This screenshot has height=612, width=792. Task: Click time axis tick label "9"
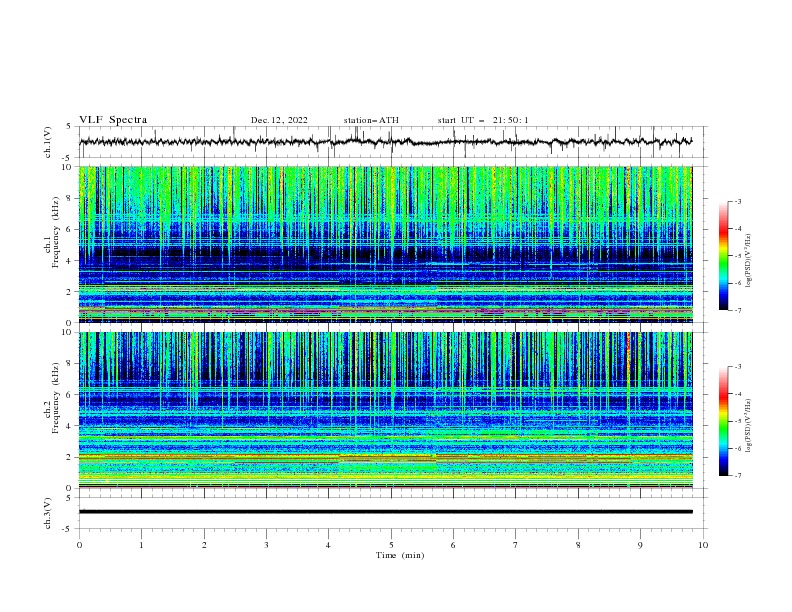pyautogui.click(x=640, y=545)
